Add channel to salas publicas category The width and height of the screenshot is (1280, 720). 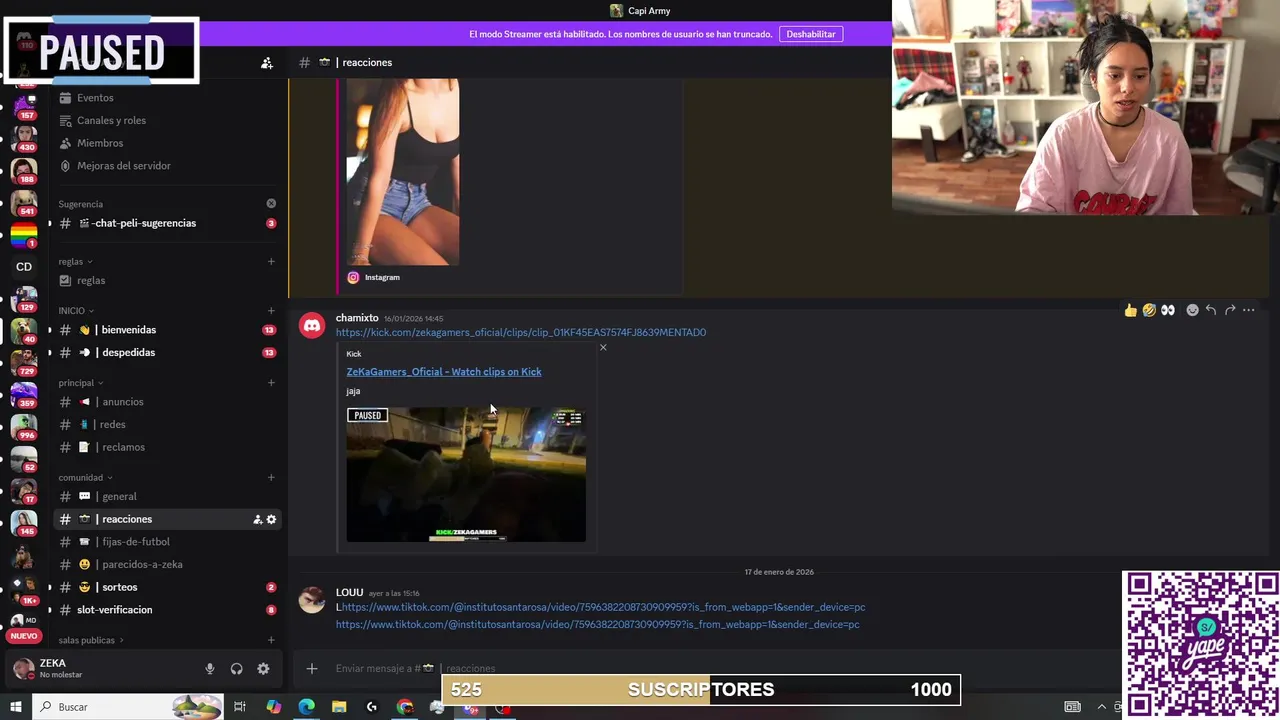[271, 640]
